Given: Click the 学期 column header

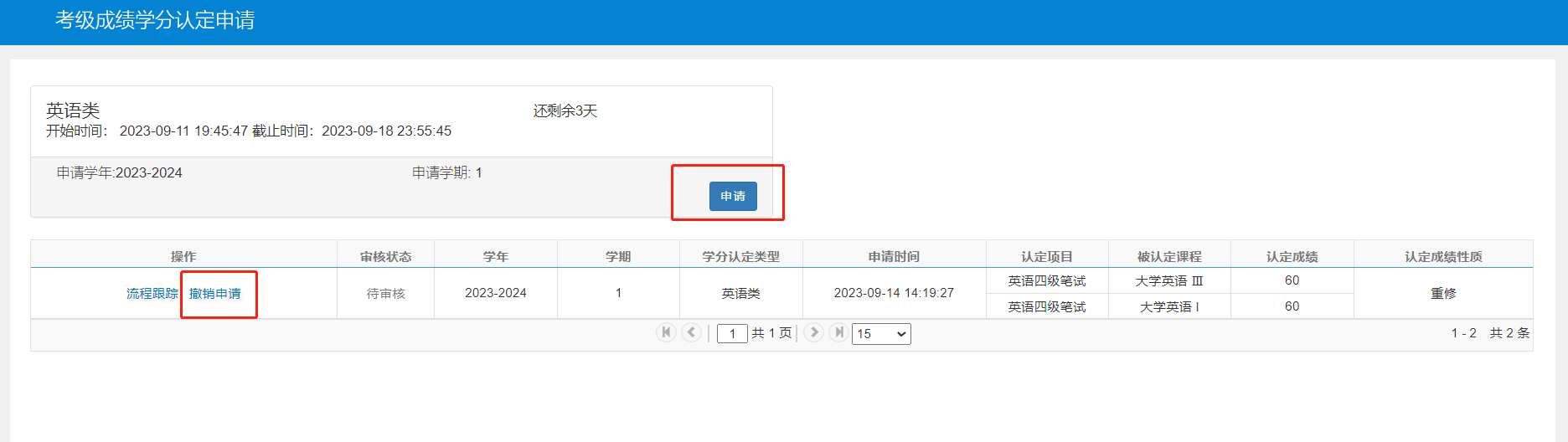Looking at the screenshot, I should click(618, 256).
